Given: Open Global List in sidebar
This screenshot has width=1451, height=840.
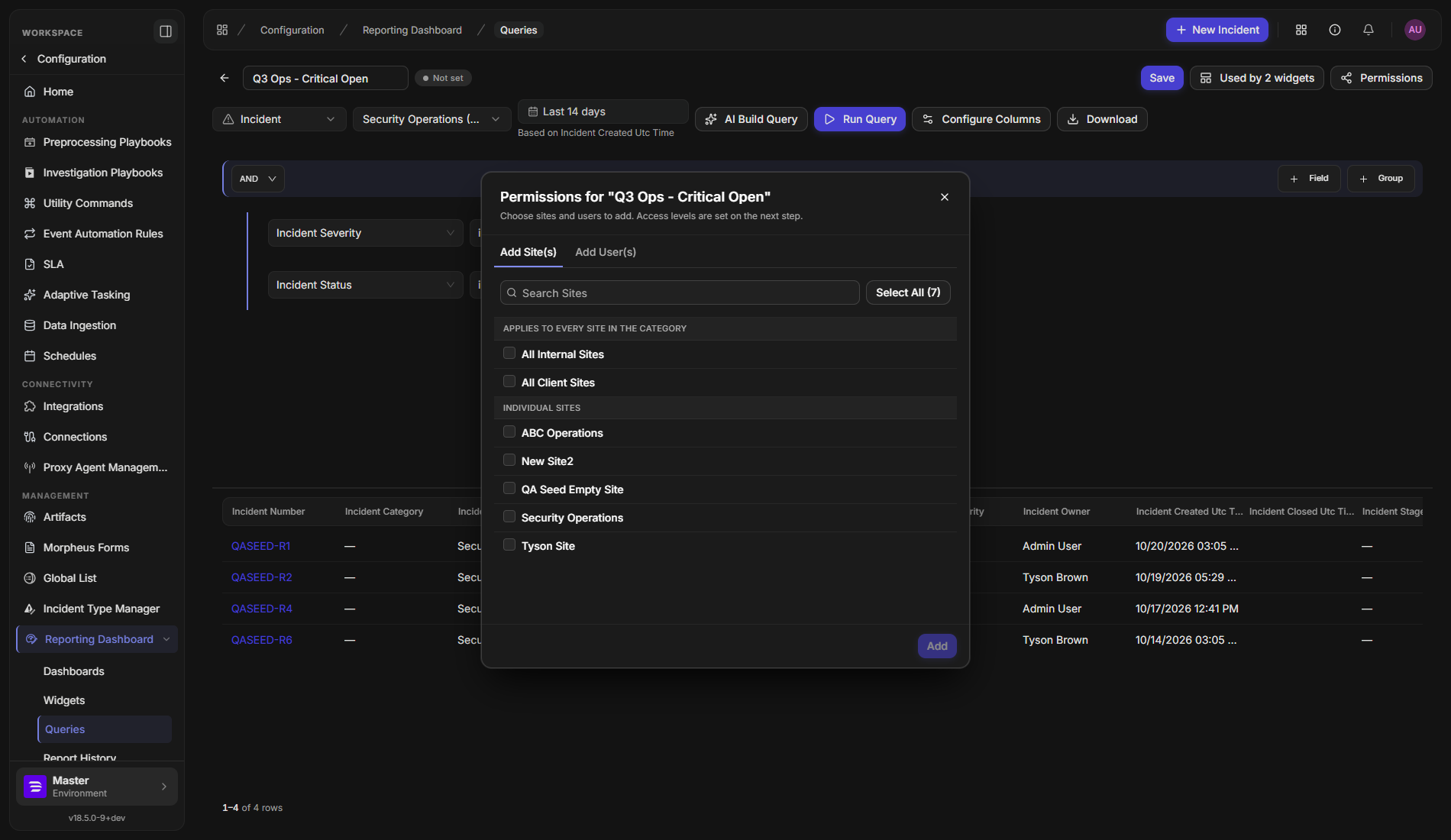Looking at the screenshot, I should (x=97, y=578).
